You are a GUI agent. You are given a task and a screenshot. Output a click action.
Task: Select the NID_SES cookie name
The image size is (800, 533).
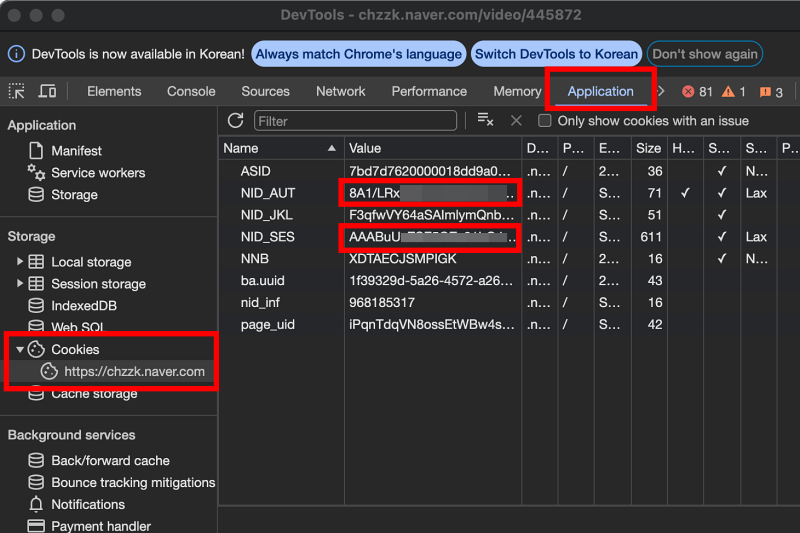(x=268, y=237)
